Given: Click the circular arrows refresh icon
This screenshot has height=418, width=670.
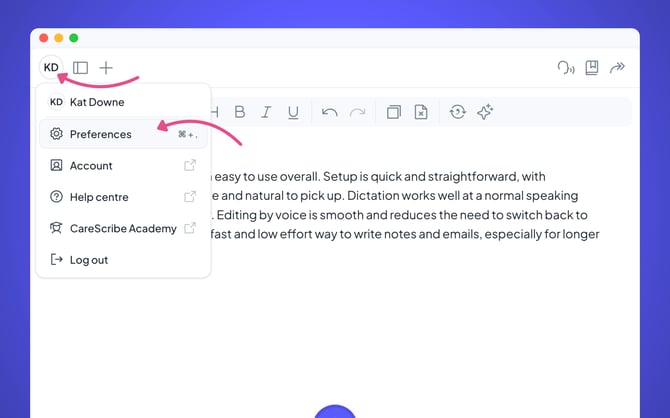Looking at the screenshot, I should [x=457, y=112].
